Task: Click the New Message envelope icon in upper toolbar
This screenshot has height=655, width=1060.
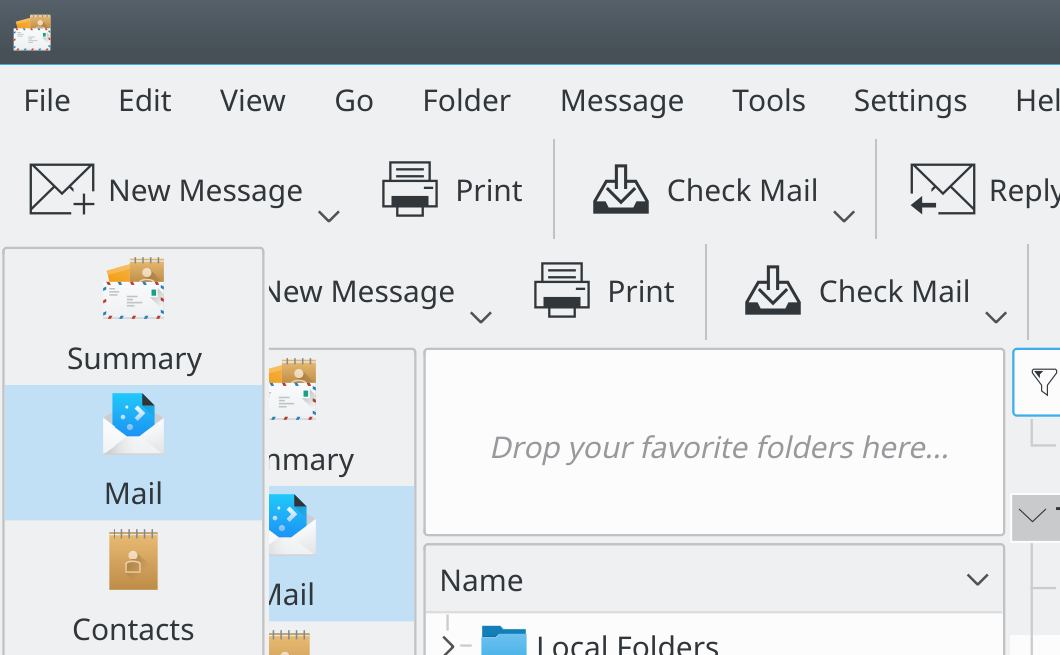Action: click(62, 189)
